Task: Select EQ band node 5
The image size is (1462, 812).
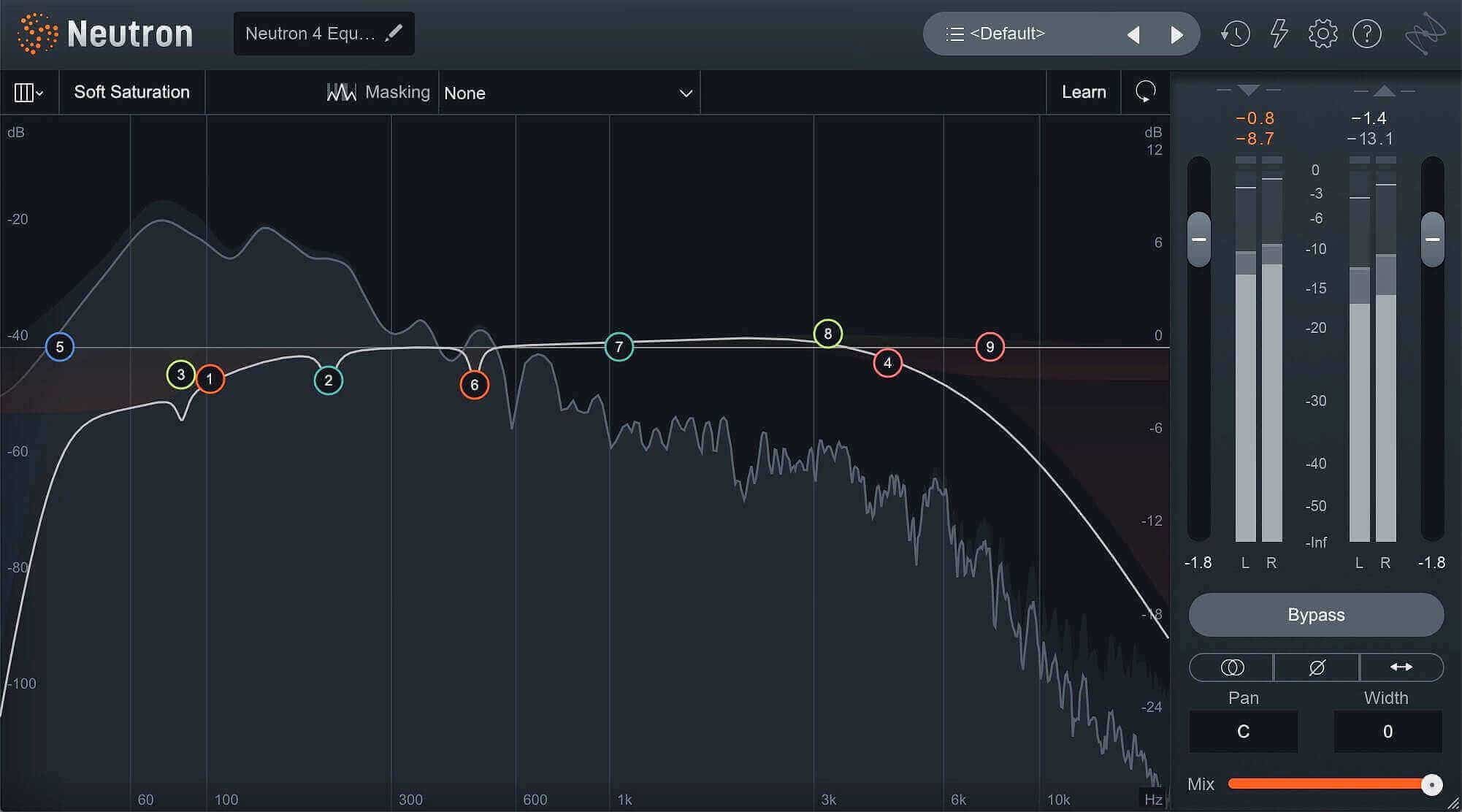Action: tap(60, 347)
